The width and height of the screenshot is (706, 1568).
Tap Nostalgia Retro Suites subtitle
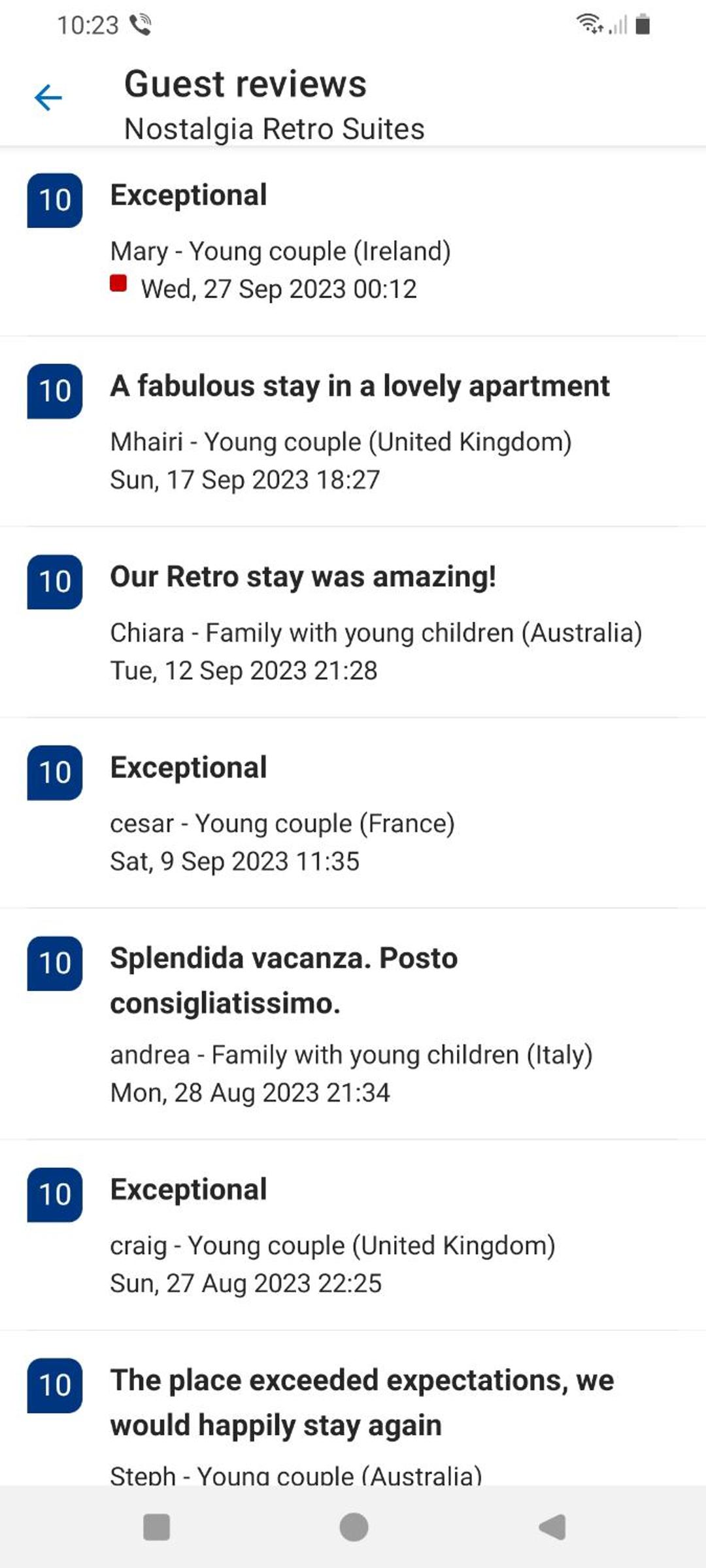275,129
